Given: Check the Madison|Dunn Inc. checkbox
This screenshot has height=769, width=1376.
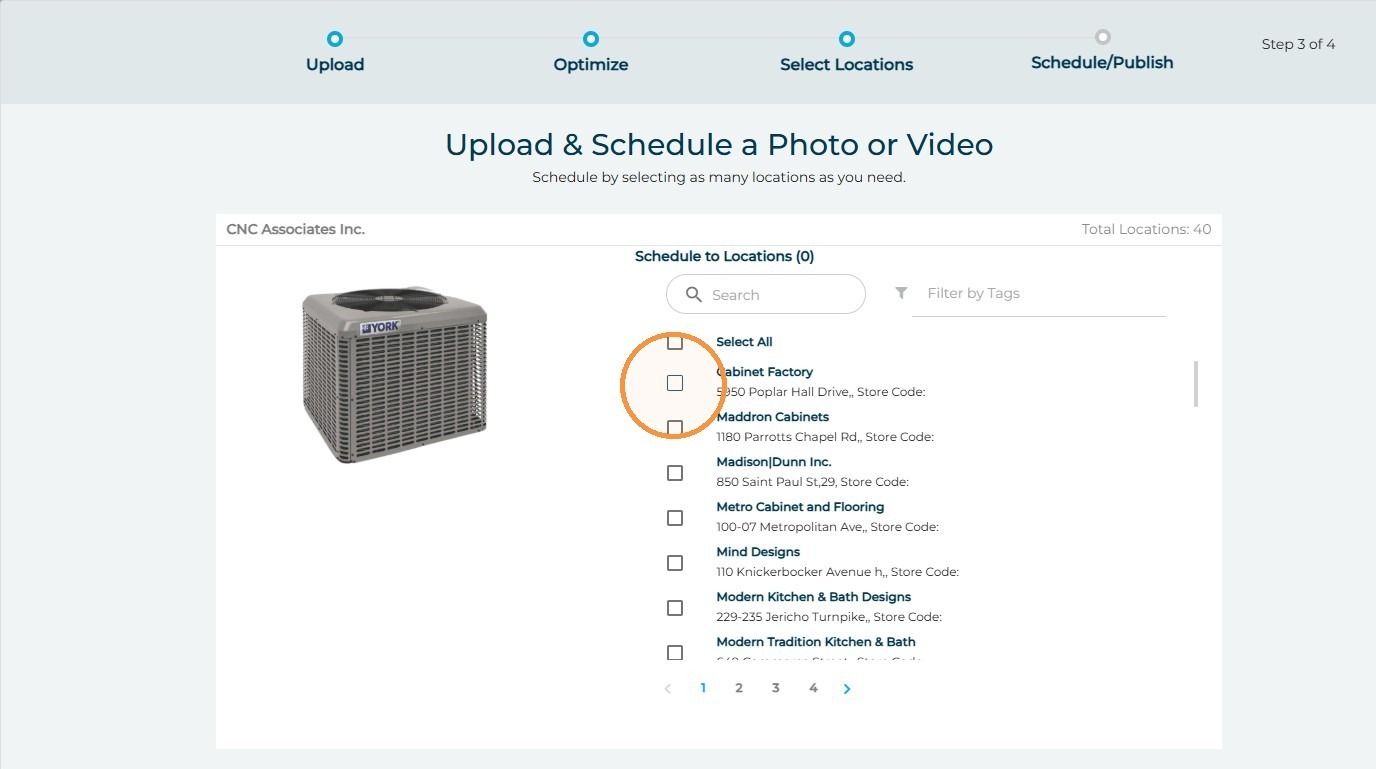Looking at the screenshot, I should pyautogui.click(x=675, y=473).
